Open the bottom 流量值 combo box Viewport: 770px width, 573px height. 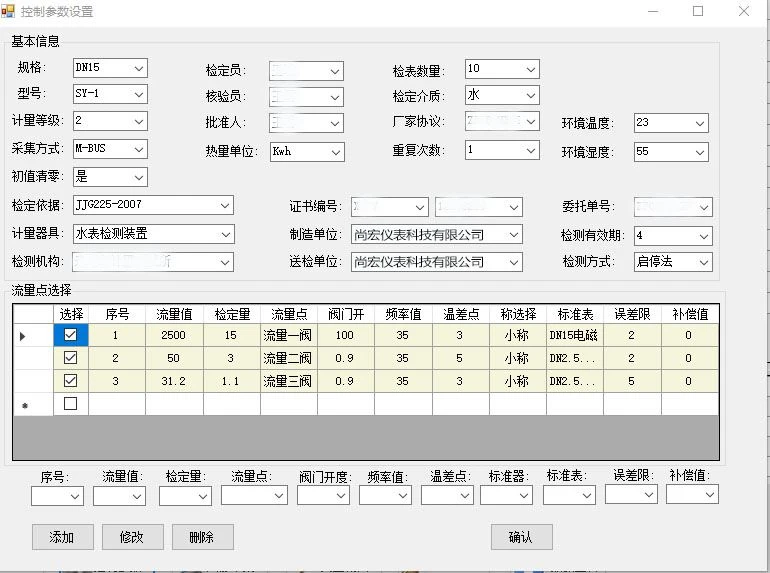[x=119, y=496]
